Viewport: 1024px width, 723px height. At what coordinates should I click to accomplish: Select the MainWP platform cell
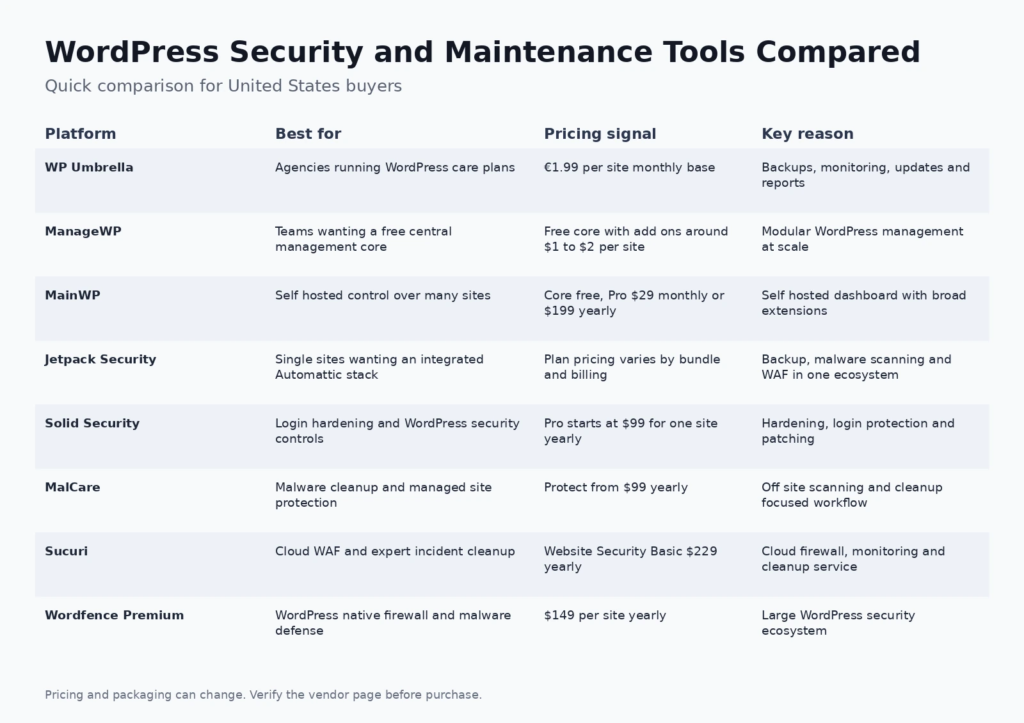pos(72,295)
